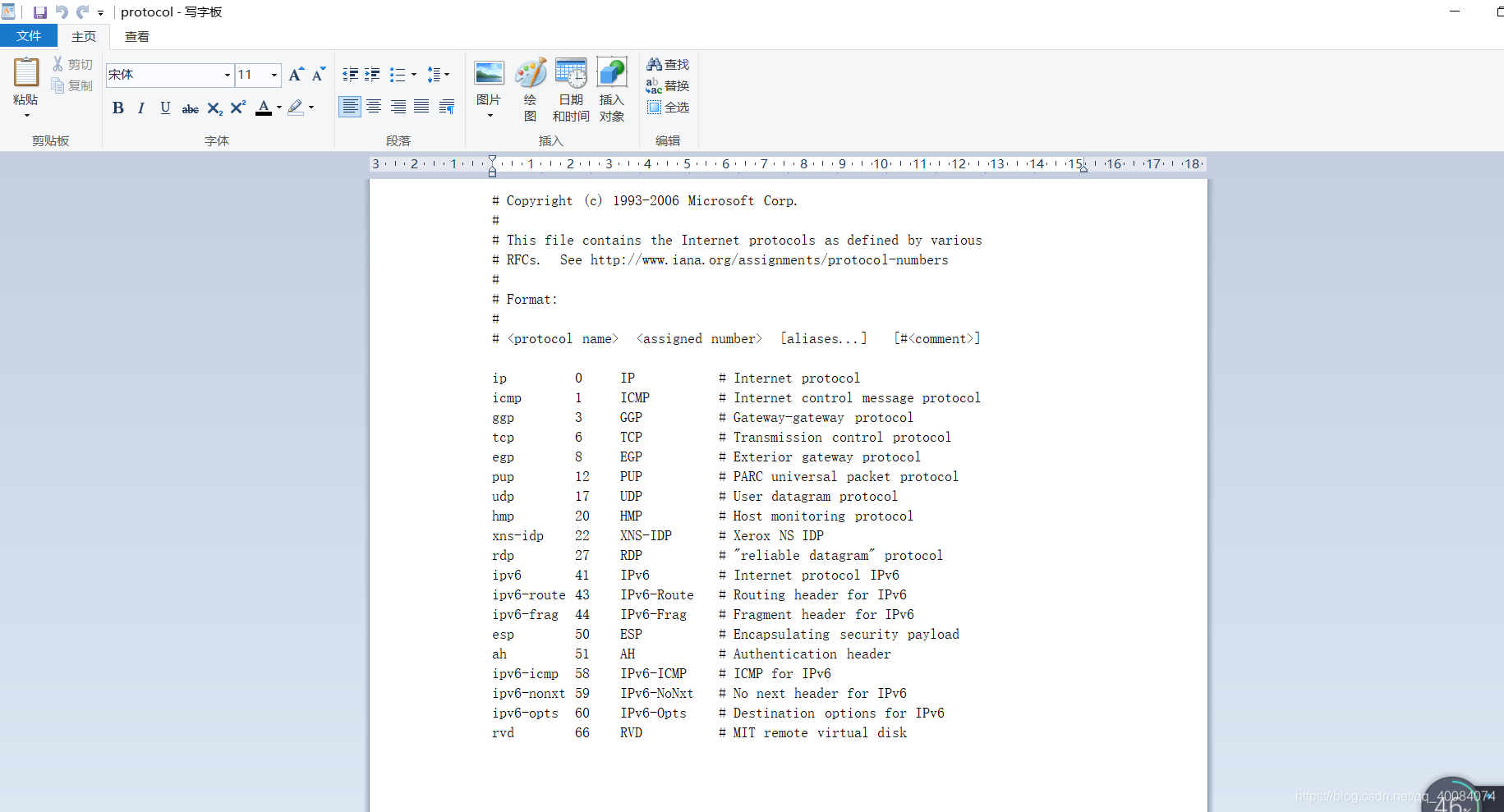
Task: Open Customize Quick Access Toolbar dropdown
Action: tap(100, 13)
